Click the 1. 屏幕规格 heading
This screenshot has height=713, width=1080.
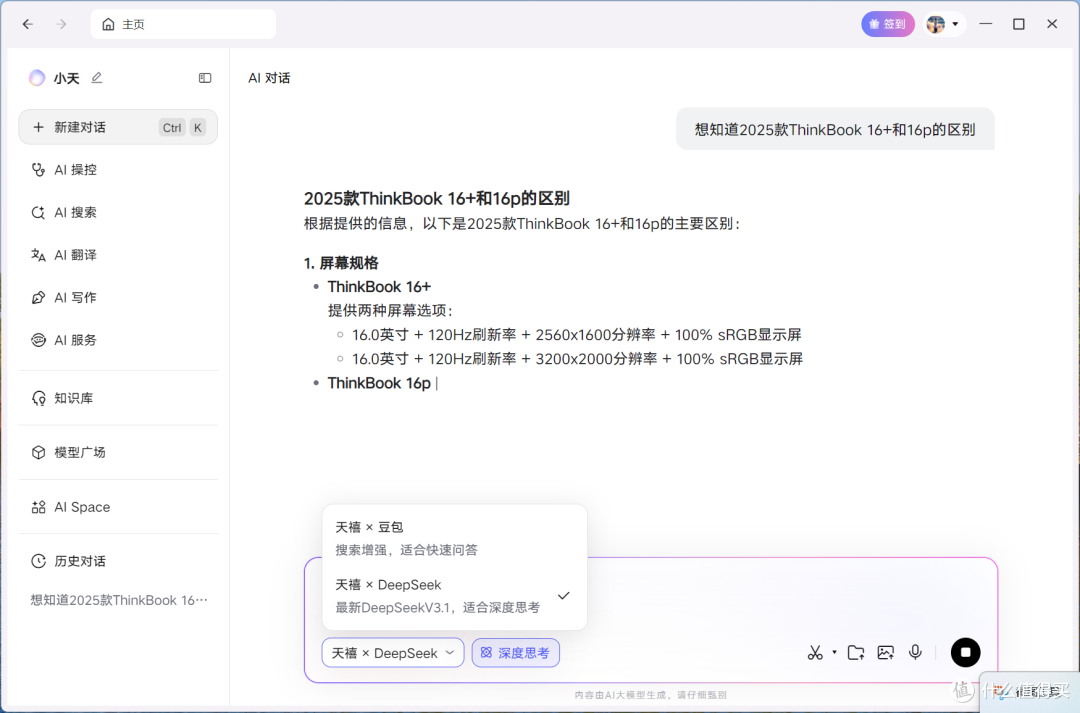[x=341, y=263]
